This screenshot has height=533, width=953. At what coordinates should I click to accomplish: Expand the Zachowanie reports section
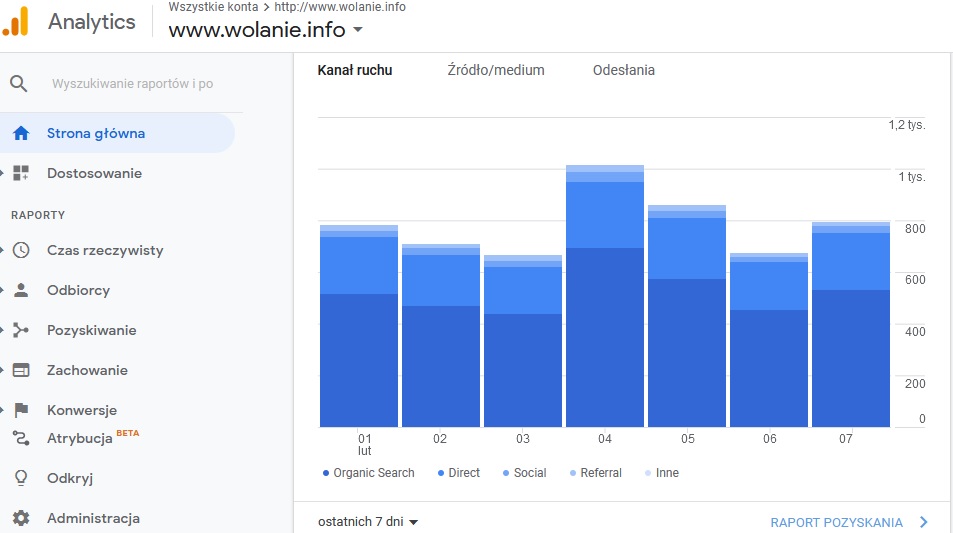[x=86, y=370]
